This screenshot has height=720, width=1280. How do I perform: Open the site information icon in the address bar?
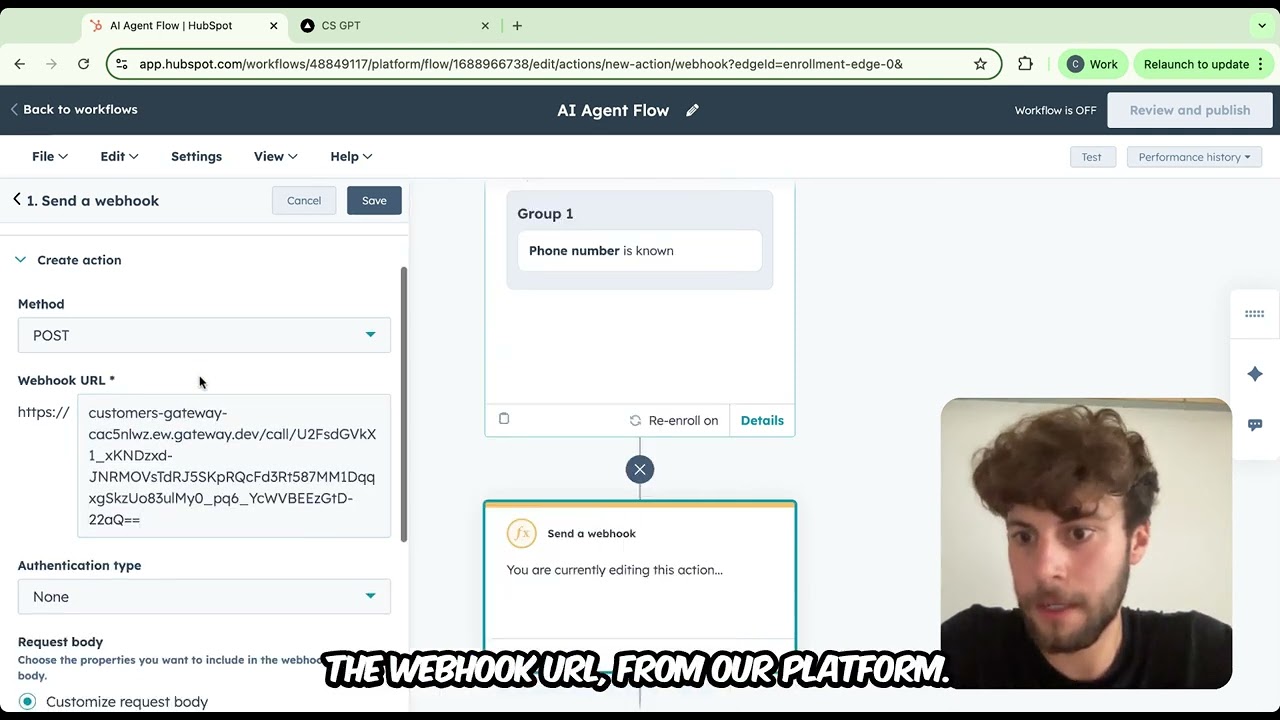(x=122, y=64)
